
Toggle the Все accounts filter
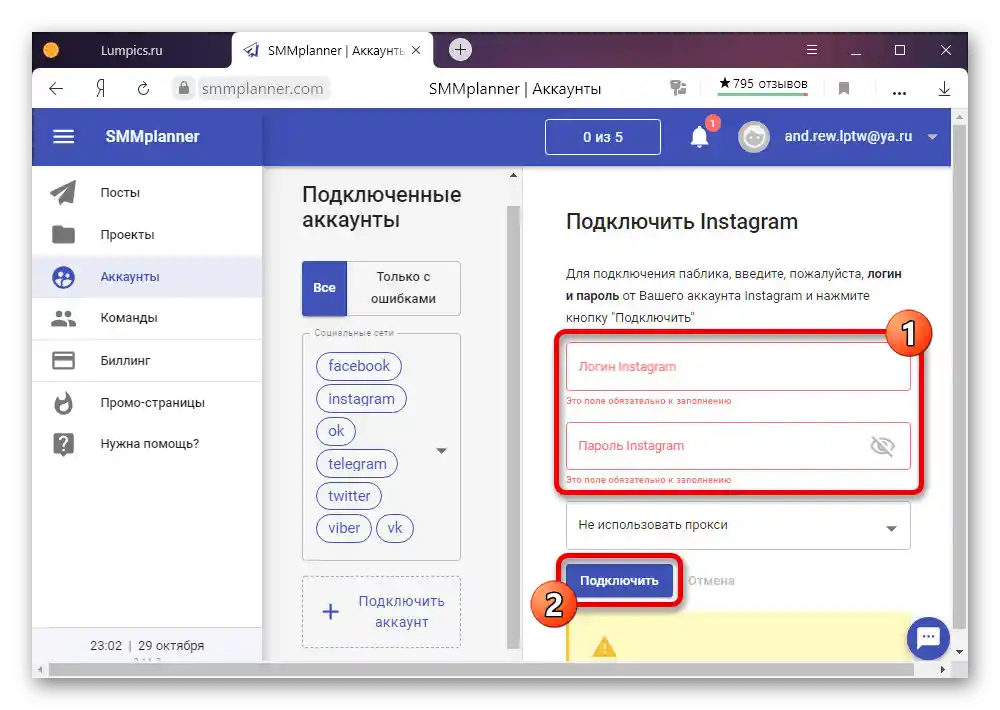point(323,288)
